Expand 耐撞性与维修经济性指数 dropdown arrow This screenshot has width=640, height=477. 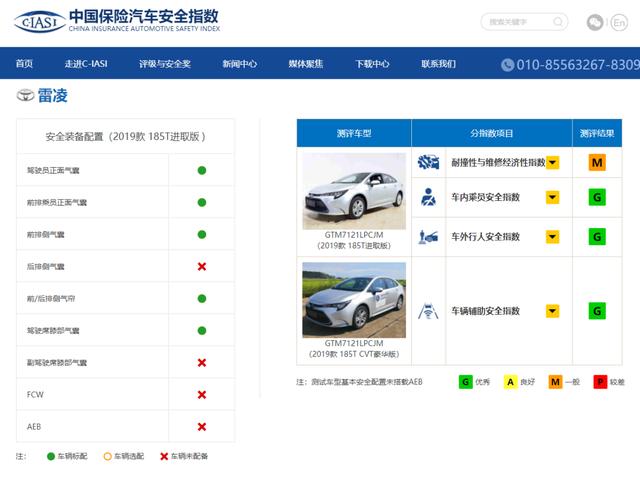click(x=552, y=162)
